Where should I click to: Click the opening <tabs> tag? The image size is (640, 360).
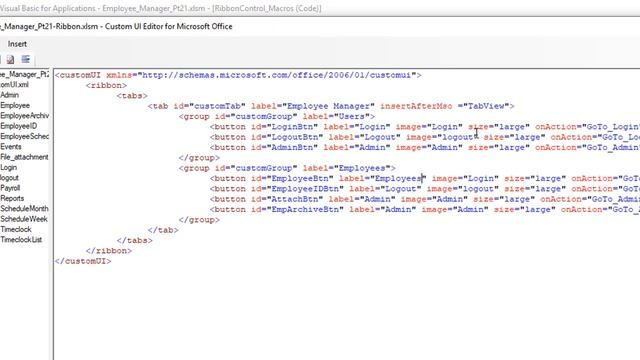(132, 96)
